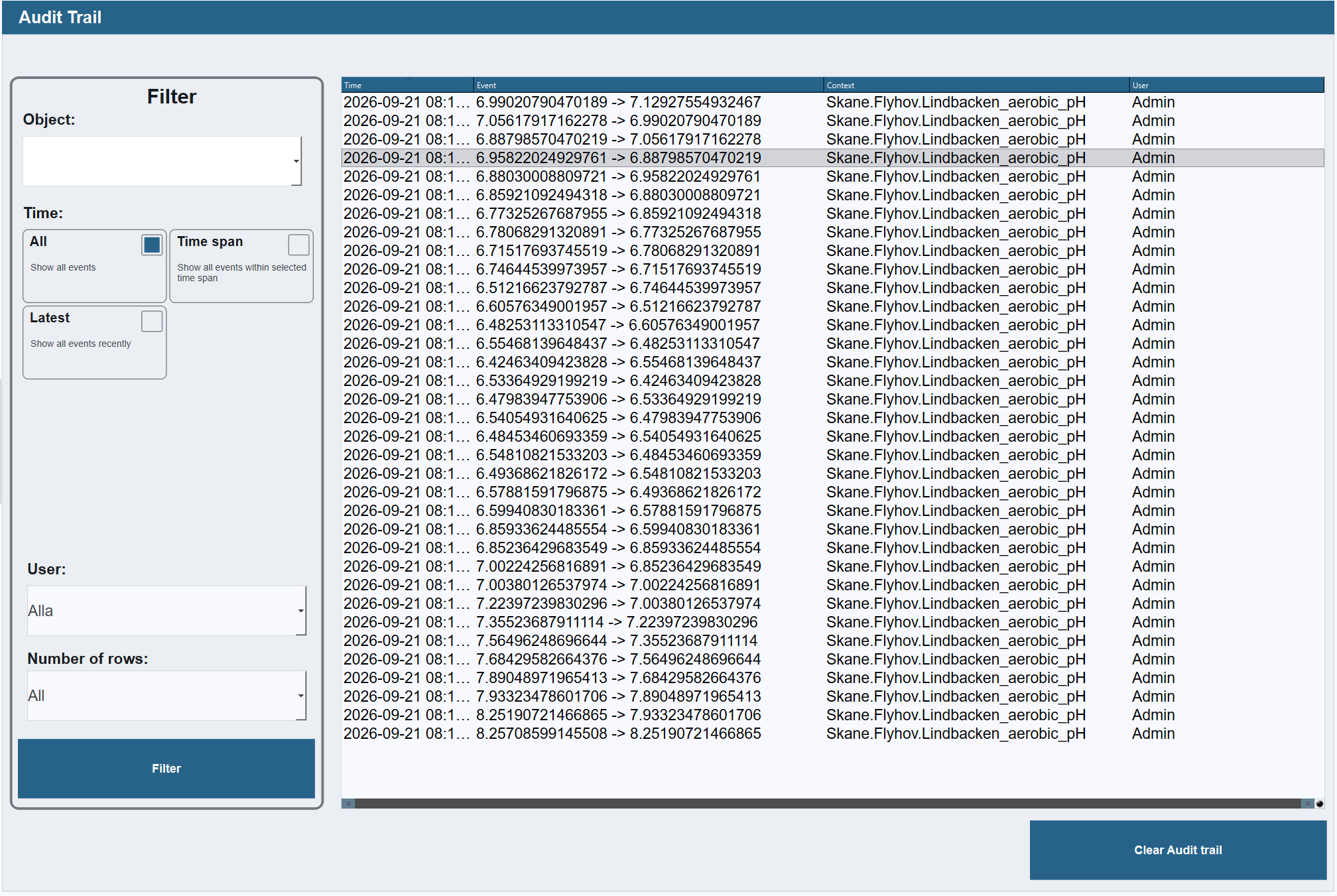Screen dimensions: 1337x896
Task: Select row 6.54054931640625 -> 6.47983947753906
Action: [833, 418]
